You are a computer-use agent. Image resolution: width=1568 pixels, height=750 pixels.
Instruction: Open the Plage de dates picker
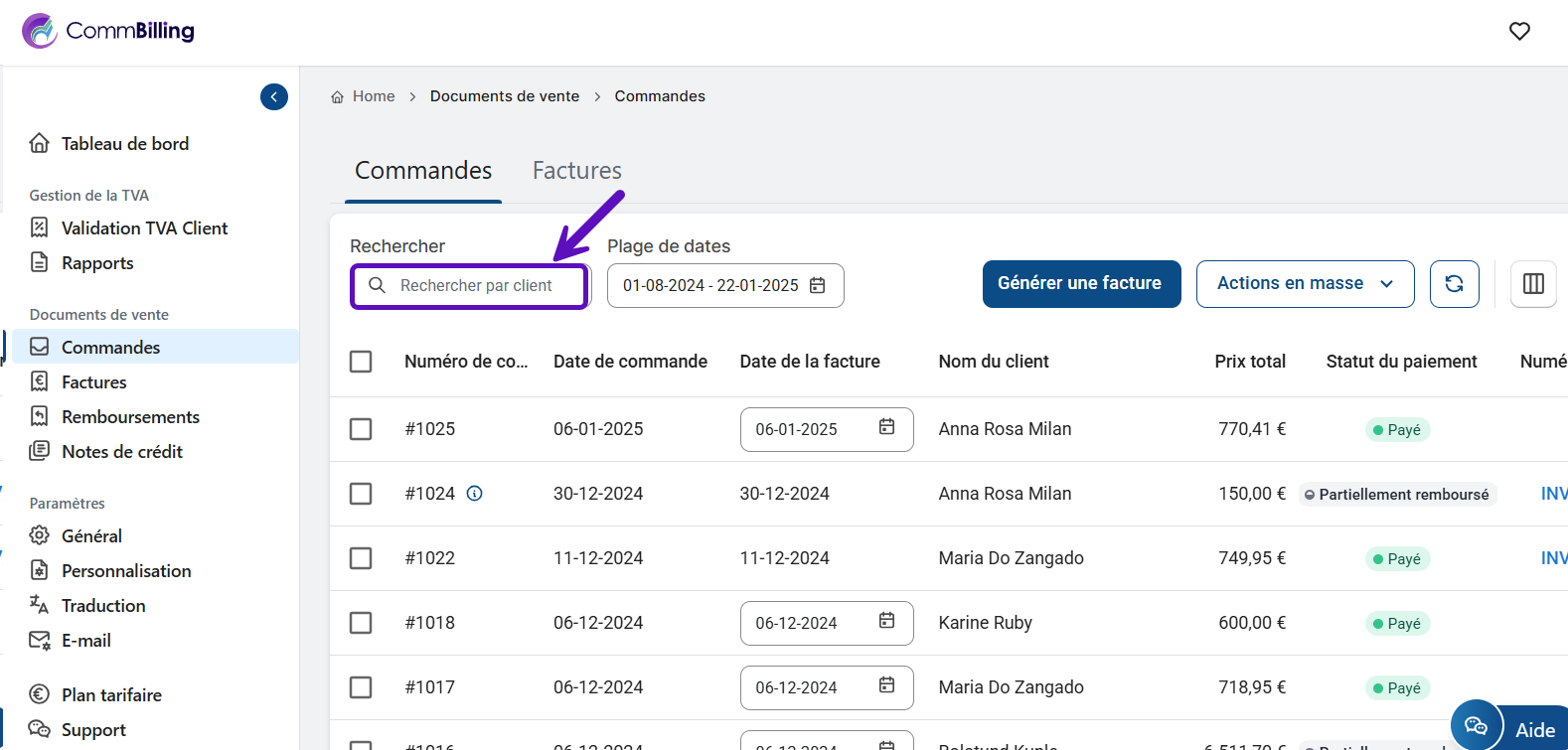pos(725,286)
